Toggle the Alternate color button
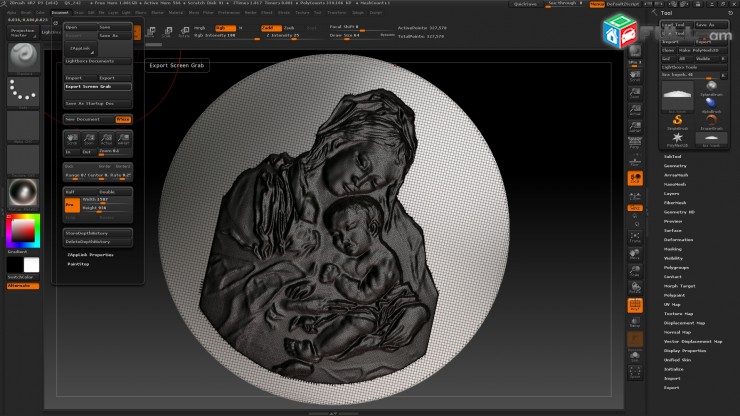This screenshot has height=416, width=740. pyautogui.click(x=23, y=286)
